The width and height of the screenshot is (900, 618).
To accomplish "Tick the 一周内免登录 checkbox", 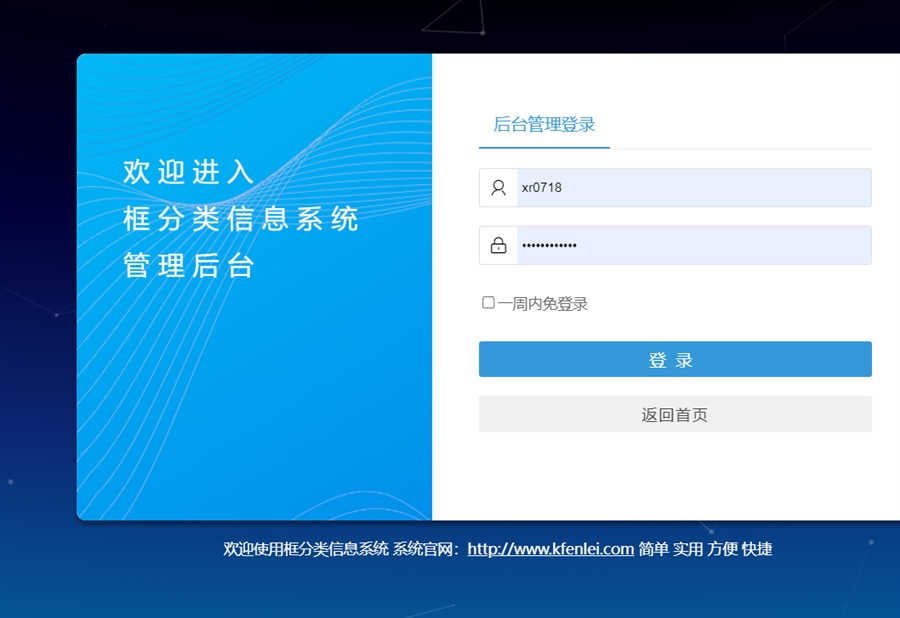I will (488, 302).
